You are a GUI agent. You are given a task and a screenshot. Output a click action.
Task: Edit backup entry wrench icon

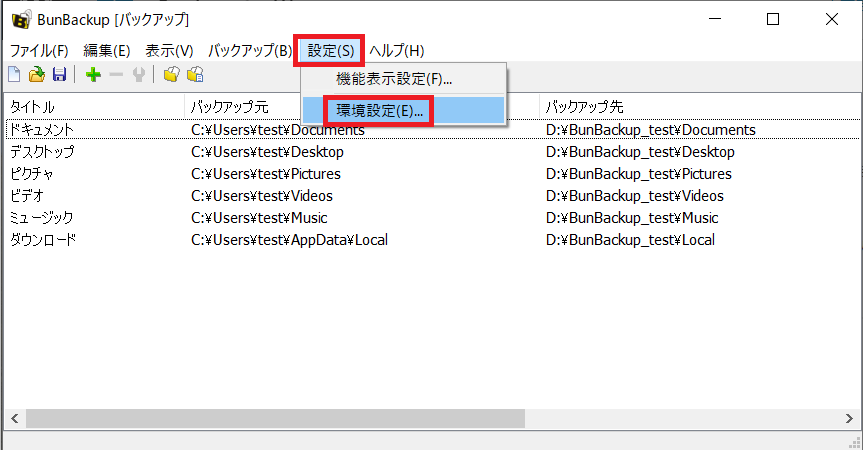tap(139, 74)
